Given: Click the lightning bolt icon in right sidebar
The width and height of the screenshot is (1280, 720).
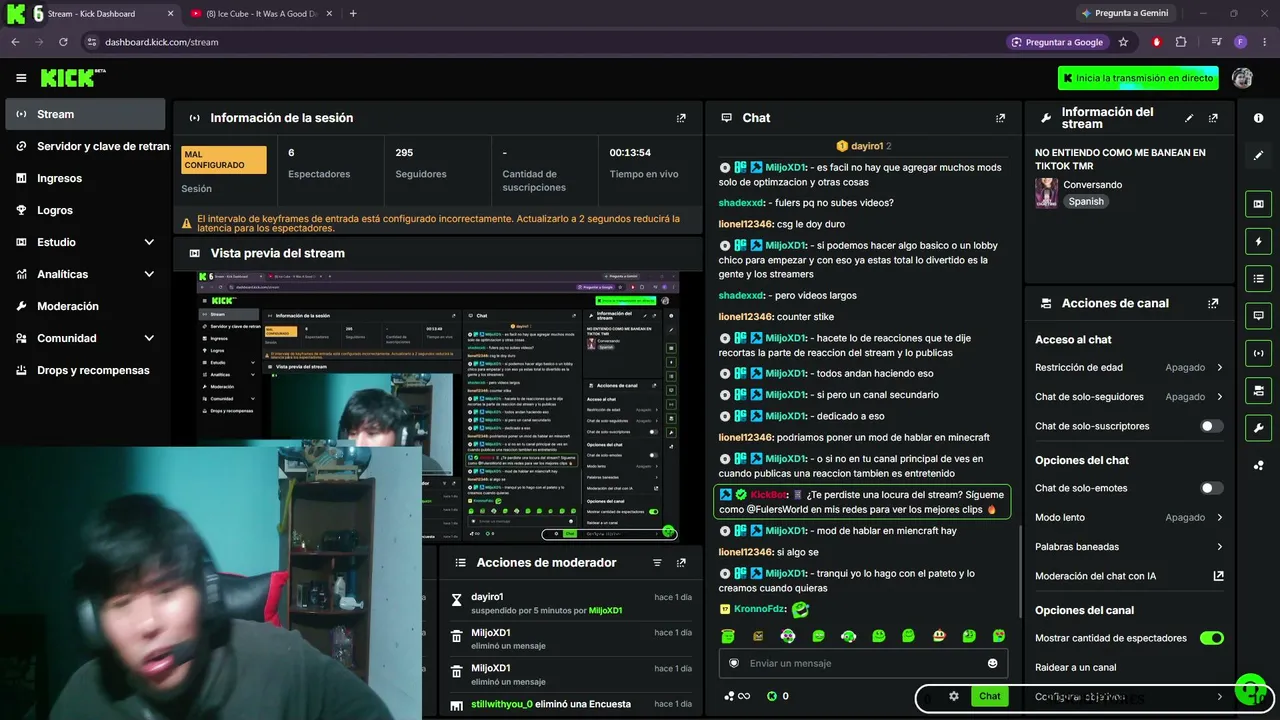Looking at the screenshot, I should (x=1258, y=241).
